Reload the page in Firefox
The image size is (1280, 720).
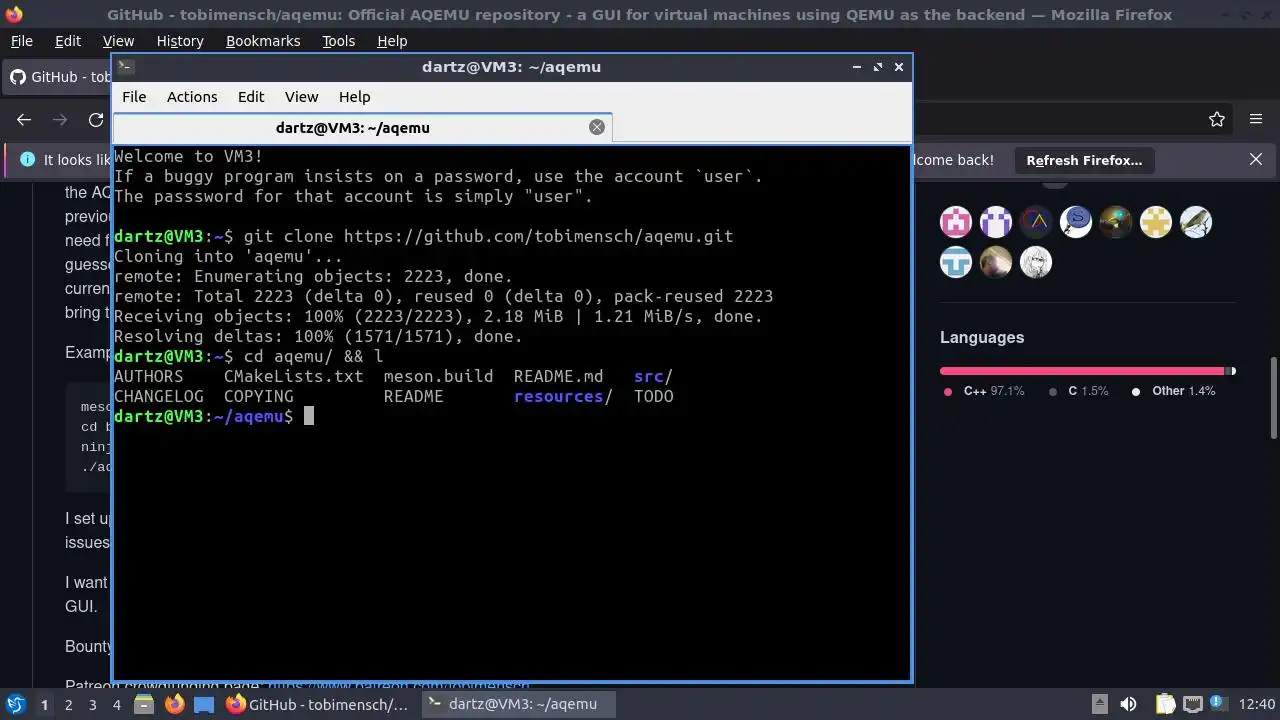click(x=96, y=119)
